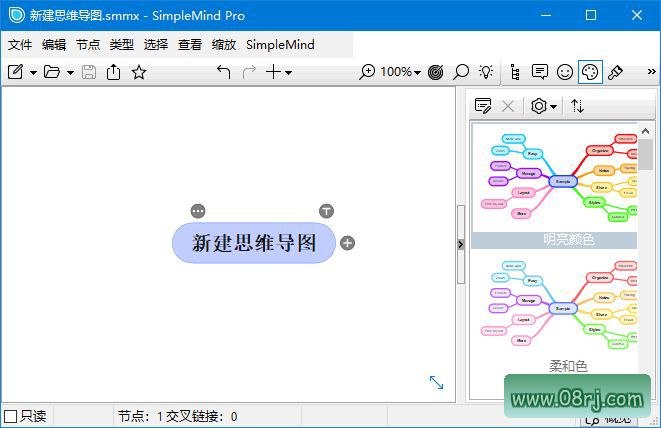This screenshot has height=428, width=661.
Task: Open the 文件 menu
Action: (20, 44)
